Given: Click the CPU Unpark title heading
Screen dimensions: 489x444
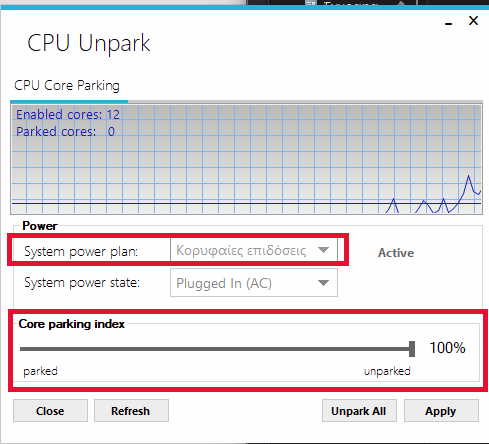Looking at the screenshot, I should click(89, 43).
